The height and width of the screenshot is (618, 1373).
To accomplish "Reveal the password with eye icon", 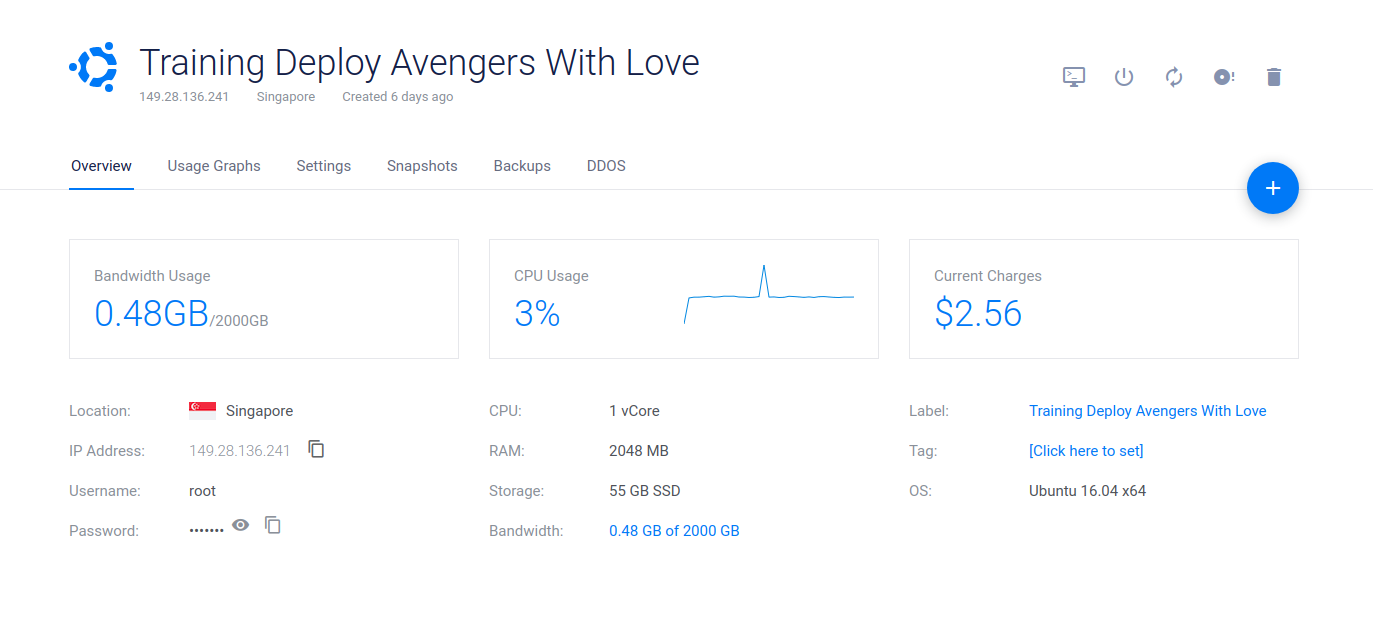I will click(241, 524).
